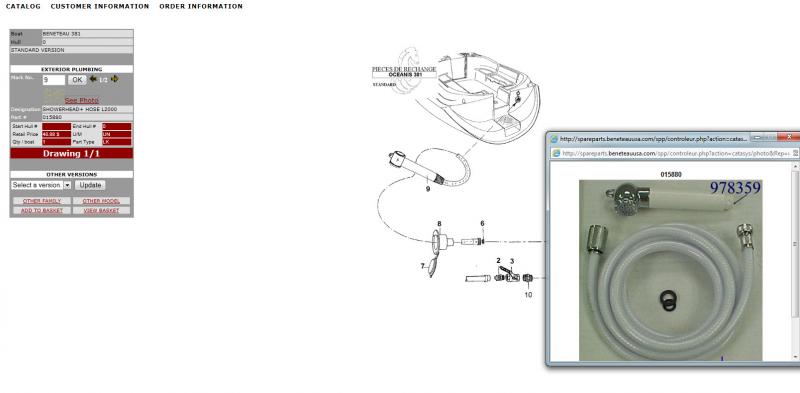The width and height of the screenshot is (800, 393).
Task: Select valve part 3 in diagram
Action: coord(512,277)
